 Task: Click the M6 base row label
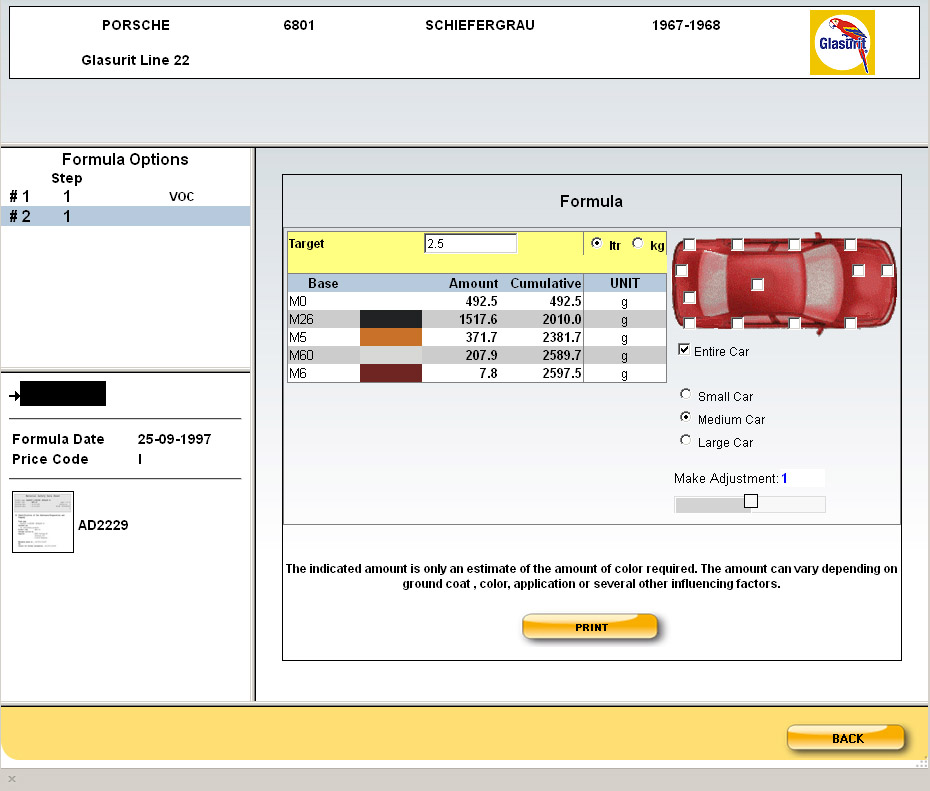tap(298, 373)
